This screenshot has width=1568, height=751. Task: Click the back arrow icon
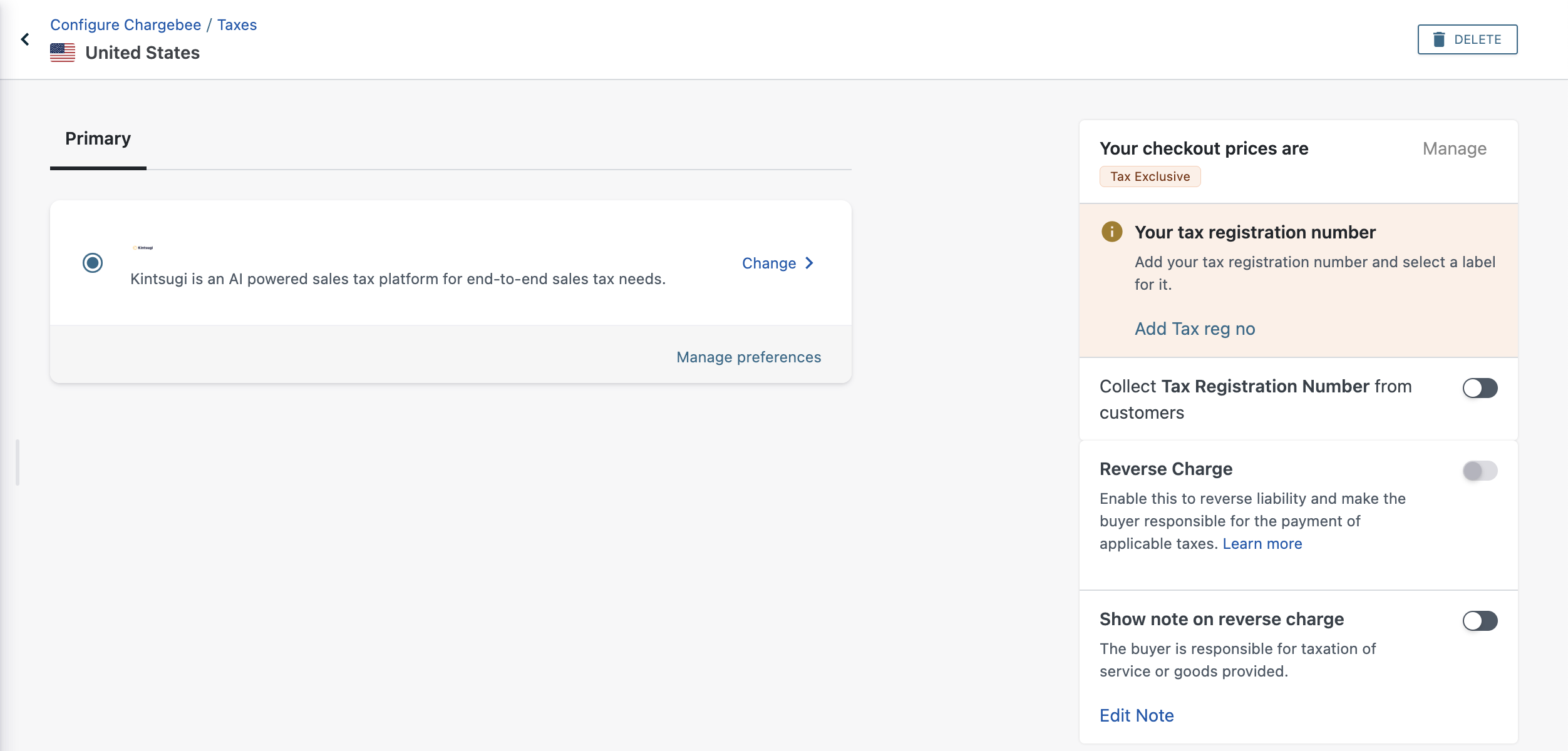(x=25, y=39)
